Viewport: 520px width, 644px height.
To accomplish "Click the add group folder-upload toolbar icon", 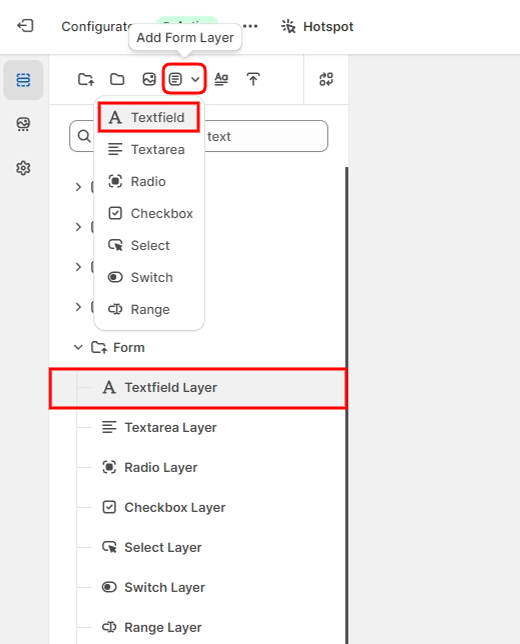I will [86, 79].
